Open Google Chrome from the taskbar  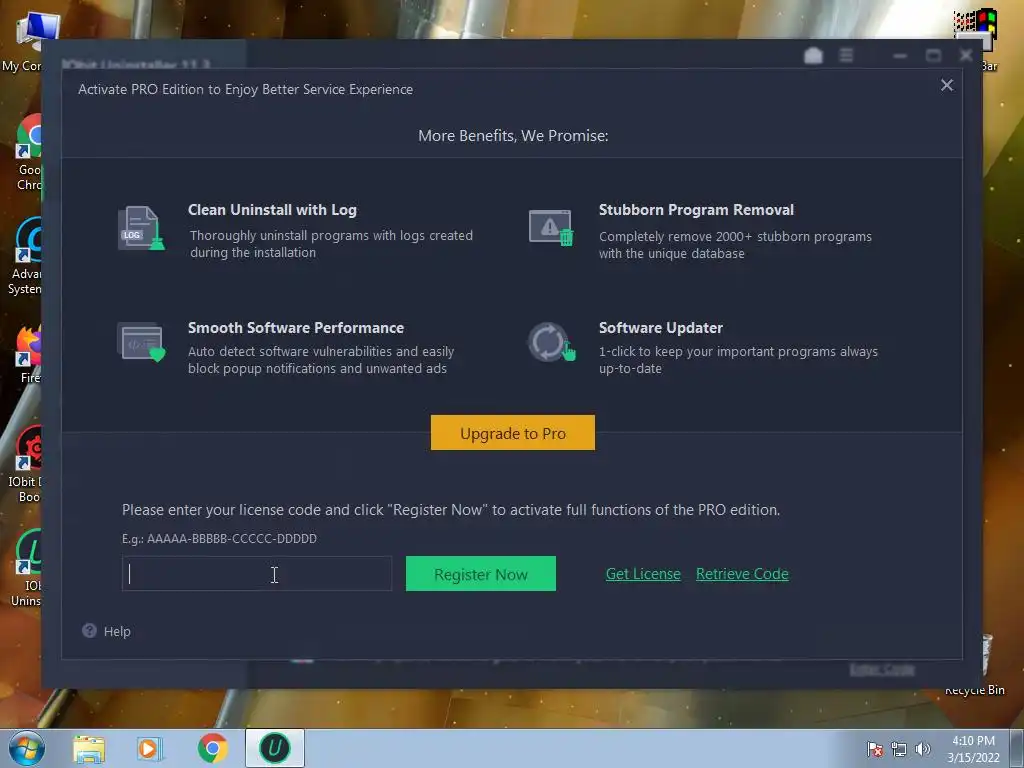click(x=212, y=748)
